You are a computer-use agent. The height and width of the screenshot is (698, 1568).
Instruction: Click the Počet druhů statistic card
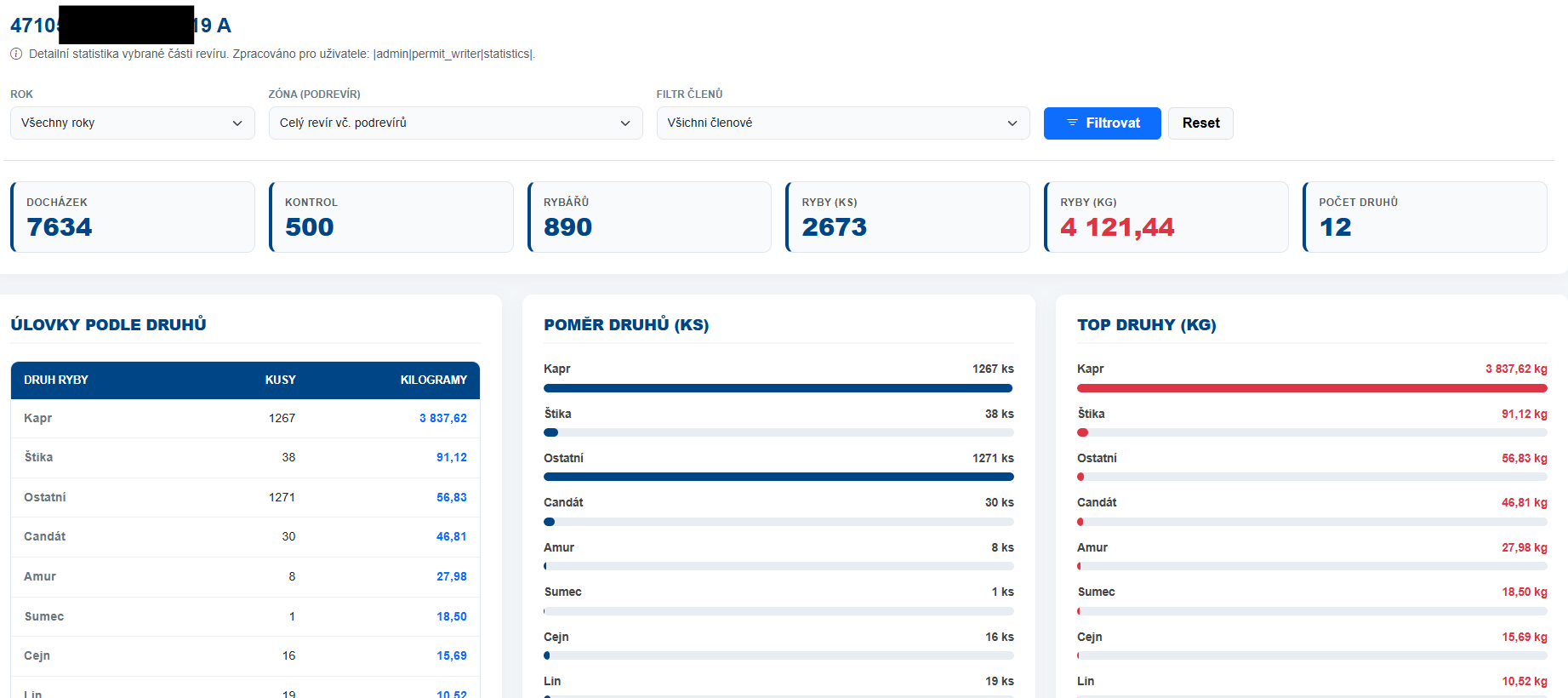(x=1424, y=217)
